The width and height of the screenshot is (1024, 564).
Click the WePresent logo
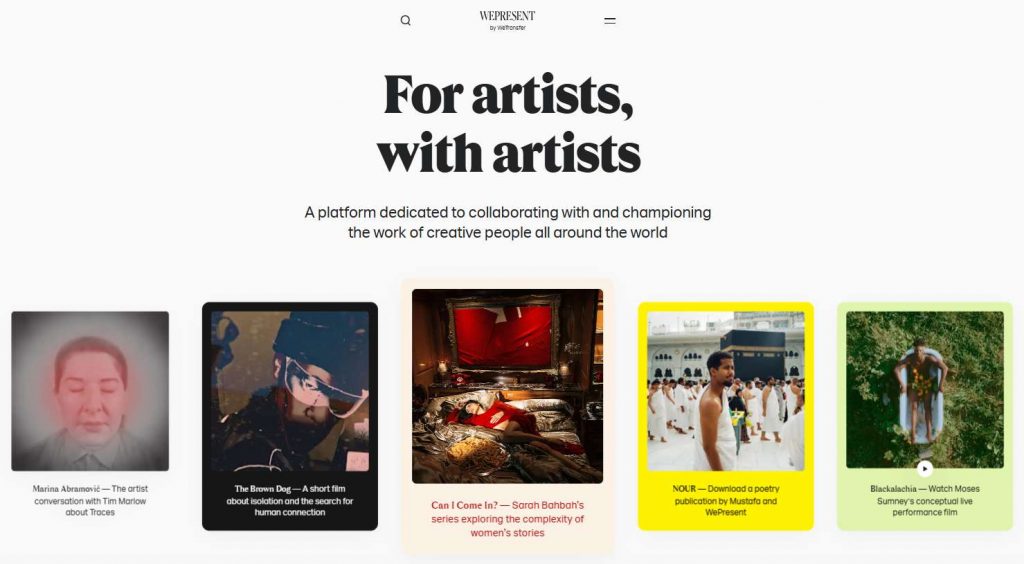(507, 20)
